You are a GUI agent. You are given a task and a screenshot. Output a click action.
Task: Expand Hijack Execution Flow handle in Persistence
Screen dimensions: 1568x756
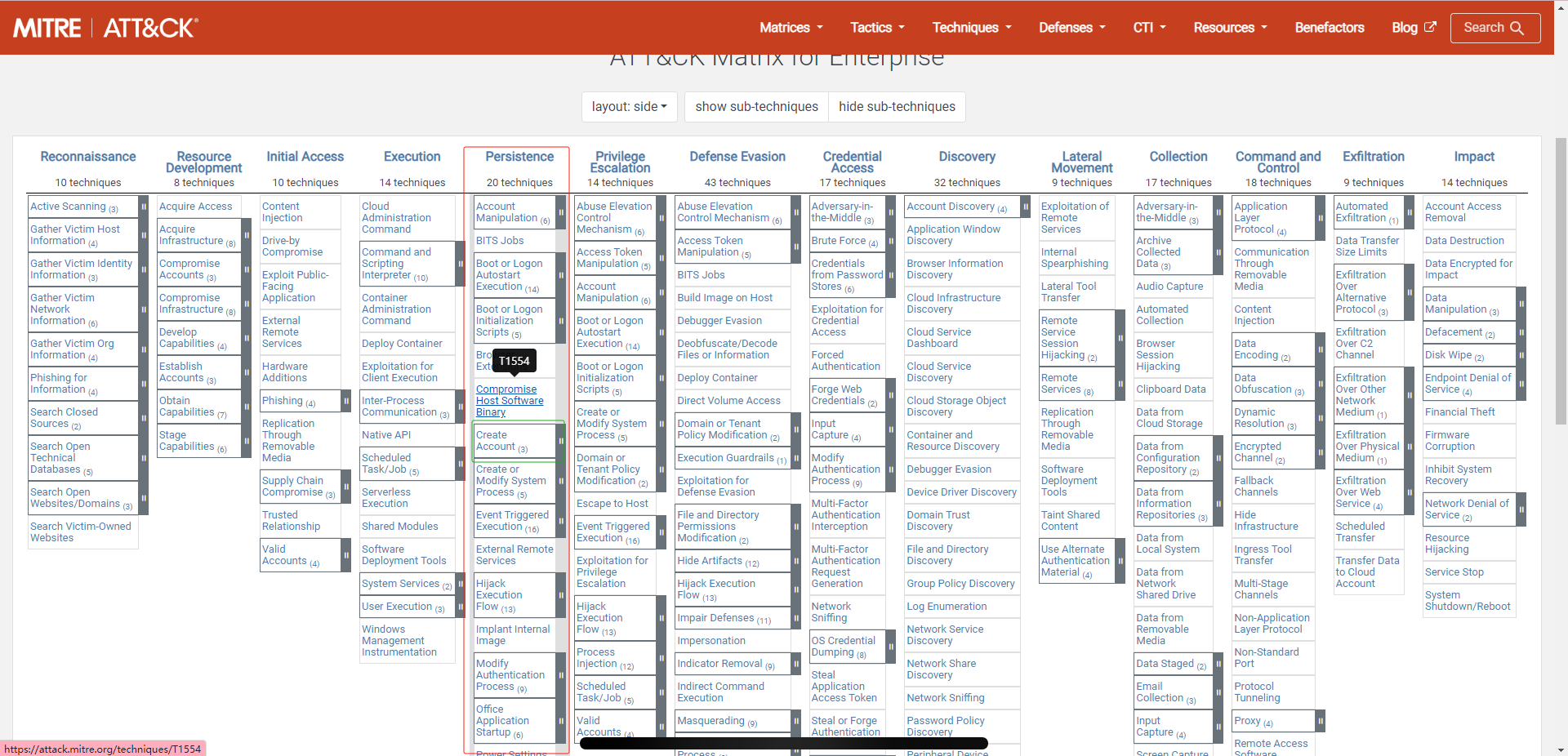click(x=561, y=595)
